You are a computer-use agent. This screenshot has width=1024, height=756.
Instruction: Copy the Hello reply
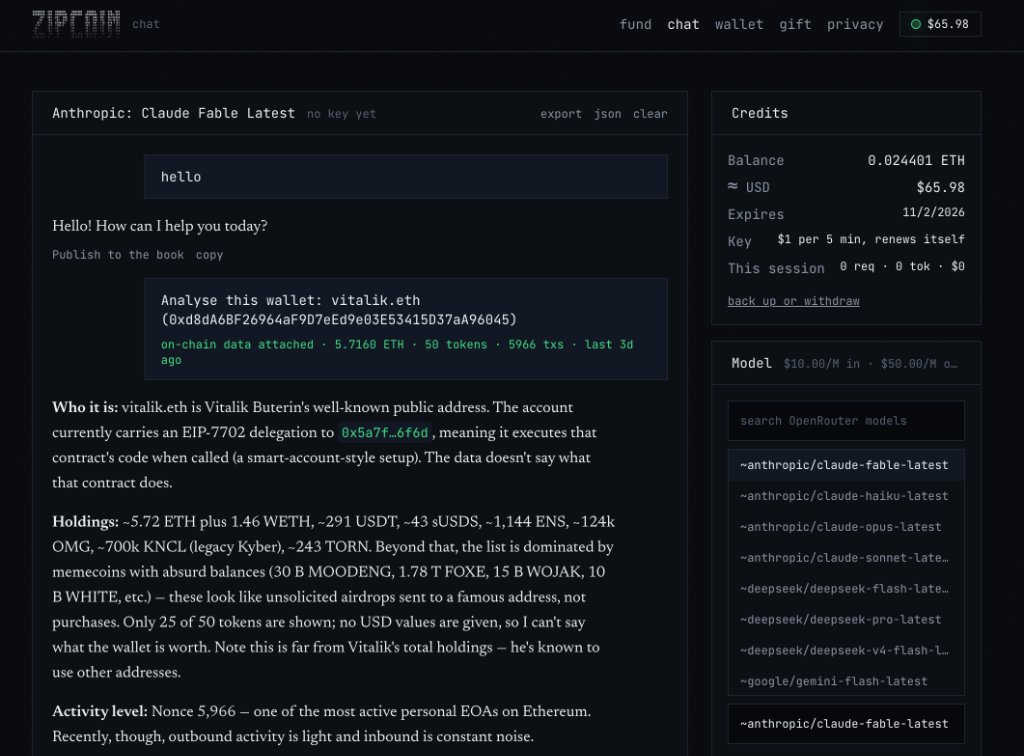210,255
